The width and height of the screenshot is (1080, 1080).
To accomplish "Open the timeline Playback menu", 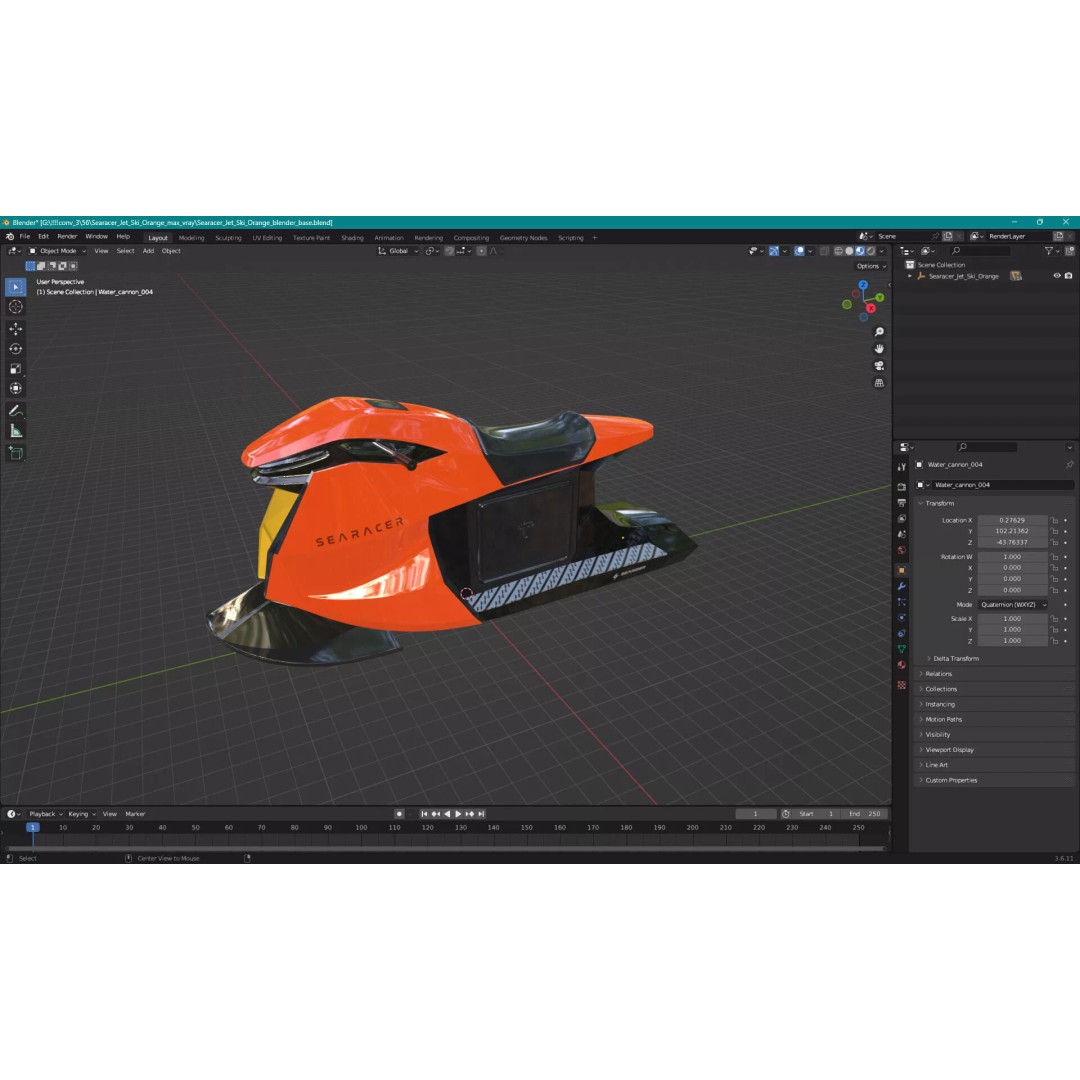I will pos(45,814).
